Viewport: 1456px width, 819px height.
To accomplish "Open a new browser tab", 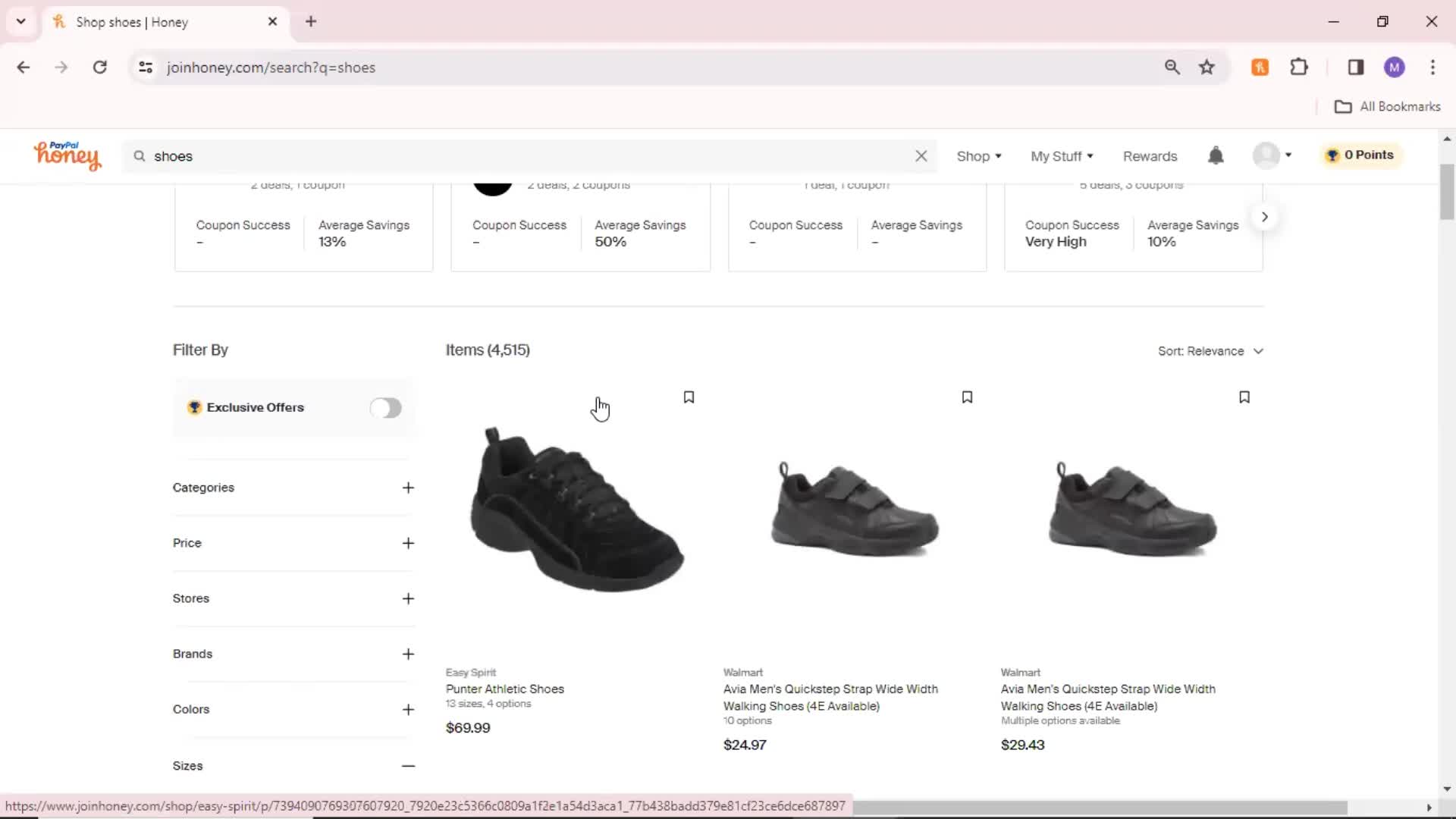I will coord(311,22).
